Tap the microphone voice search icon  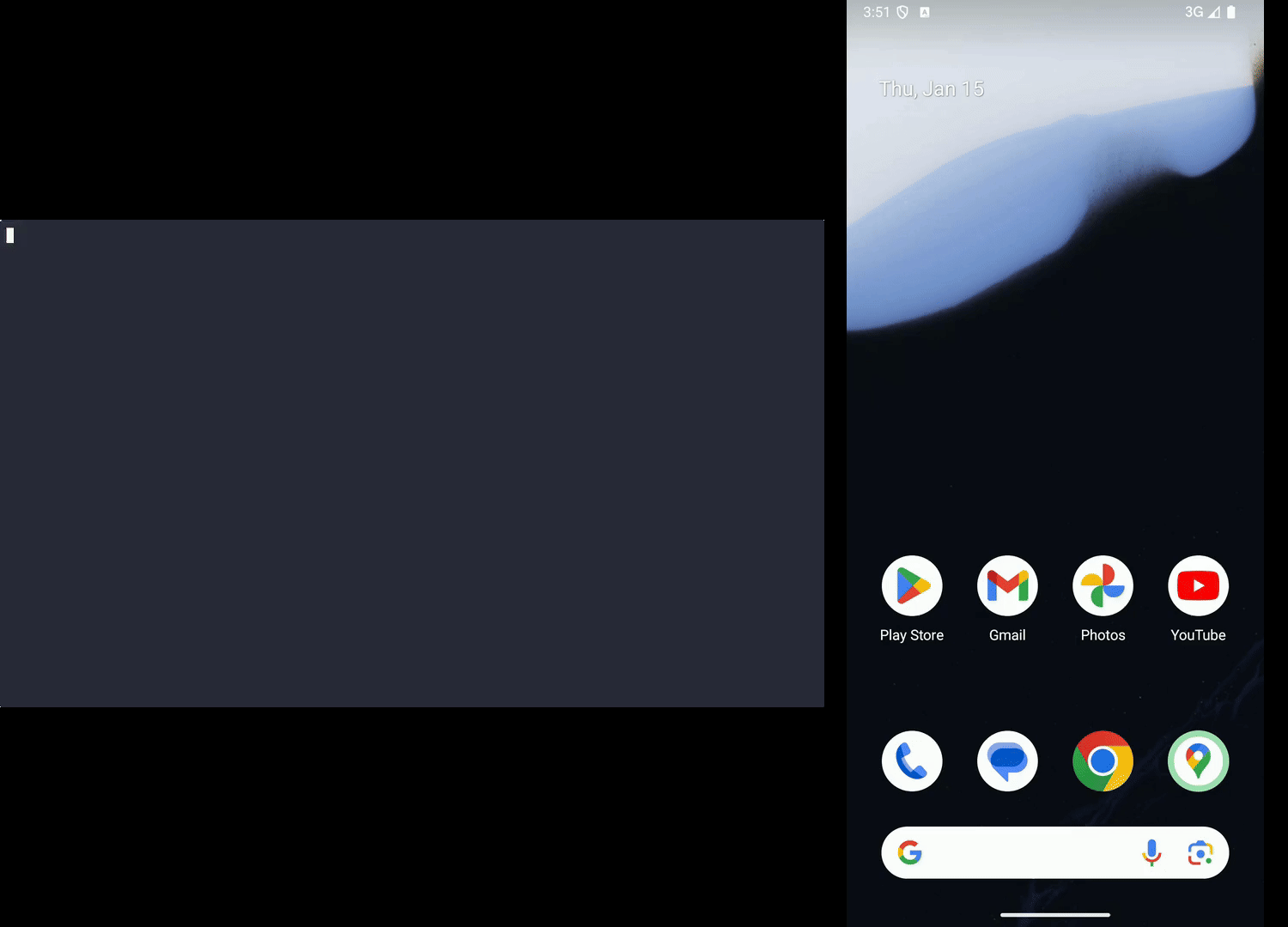click(1151, 852)
